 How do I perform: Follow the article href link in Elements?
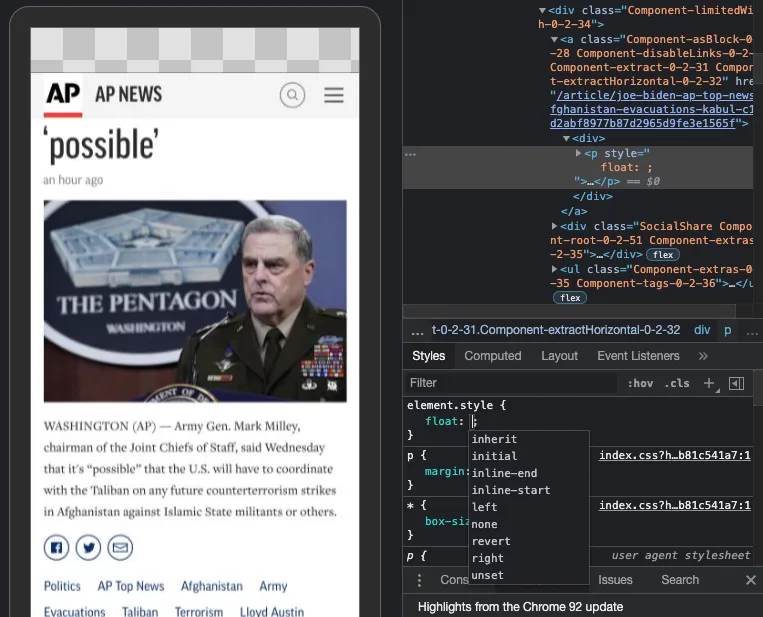click(652, 109)
